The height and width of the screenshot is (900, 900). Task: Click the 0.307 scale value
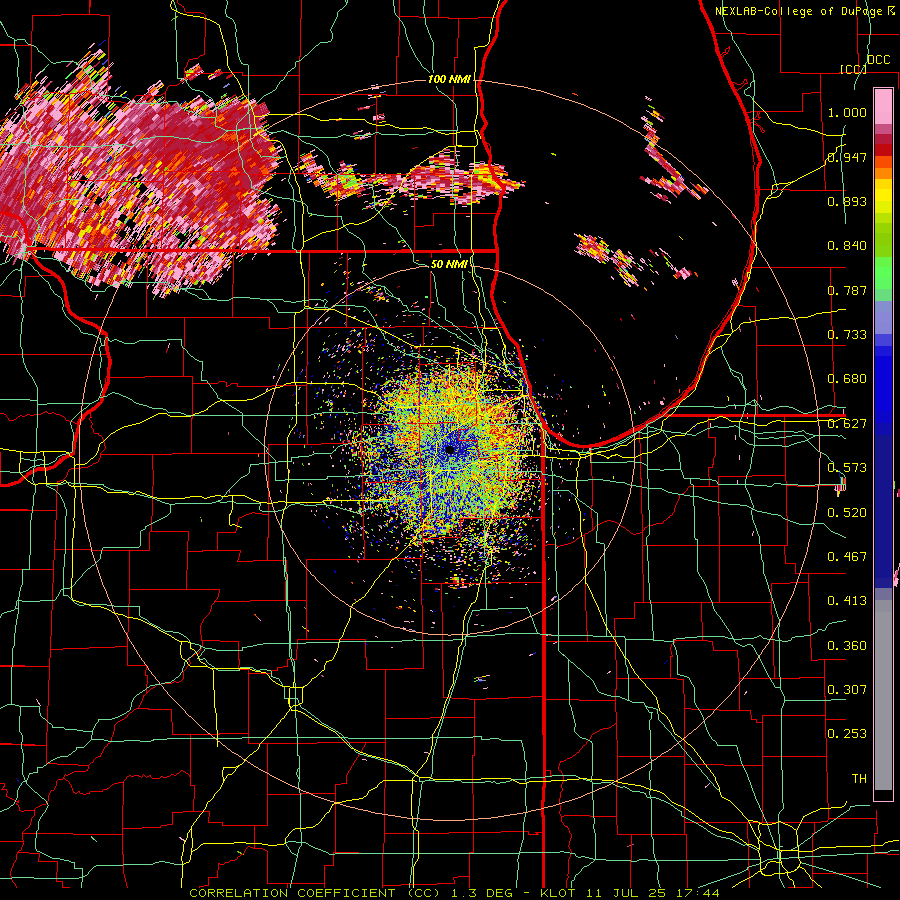(847, 690)
